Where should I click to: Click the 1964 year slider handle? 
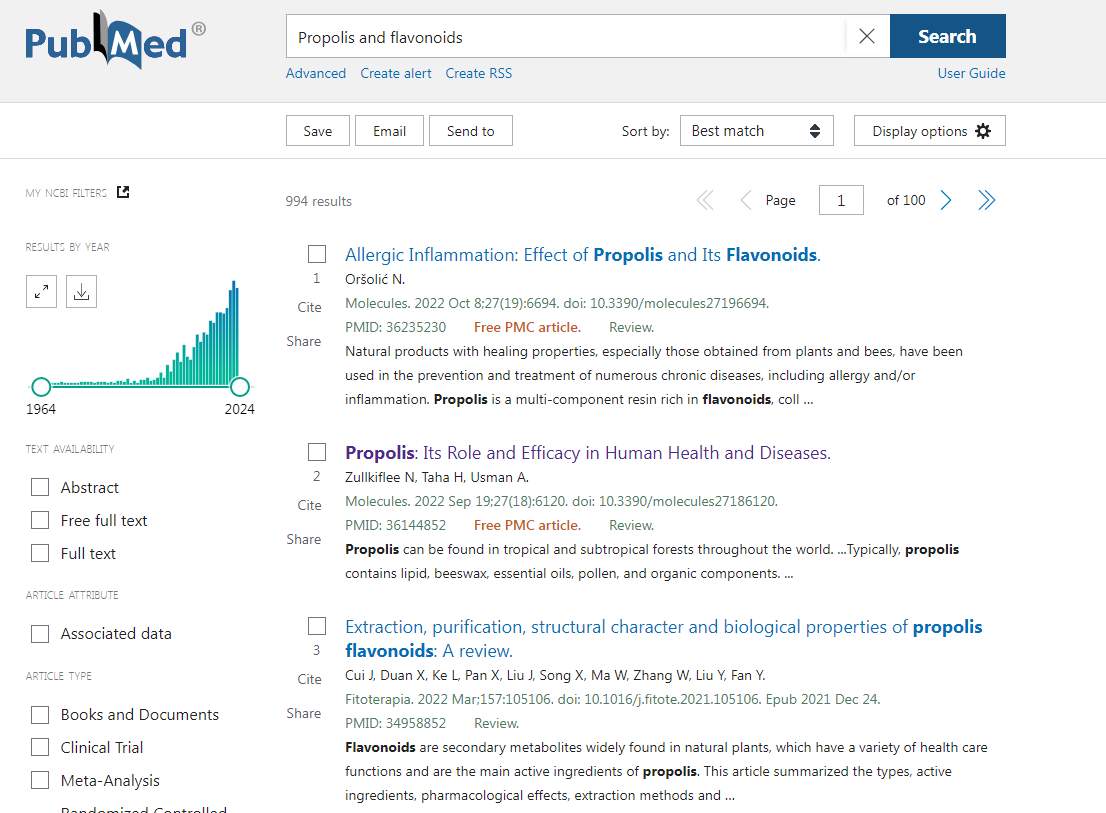pos(41,387)
